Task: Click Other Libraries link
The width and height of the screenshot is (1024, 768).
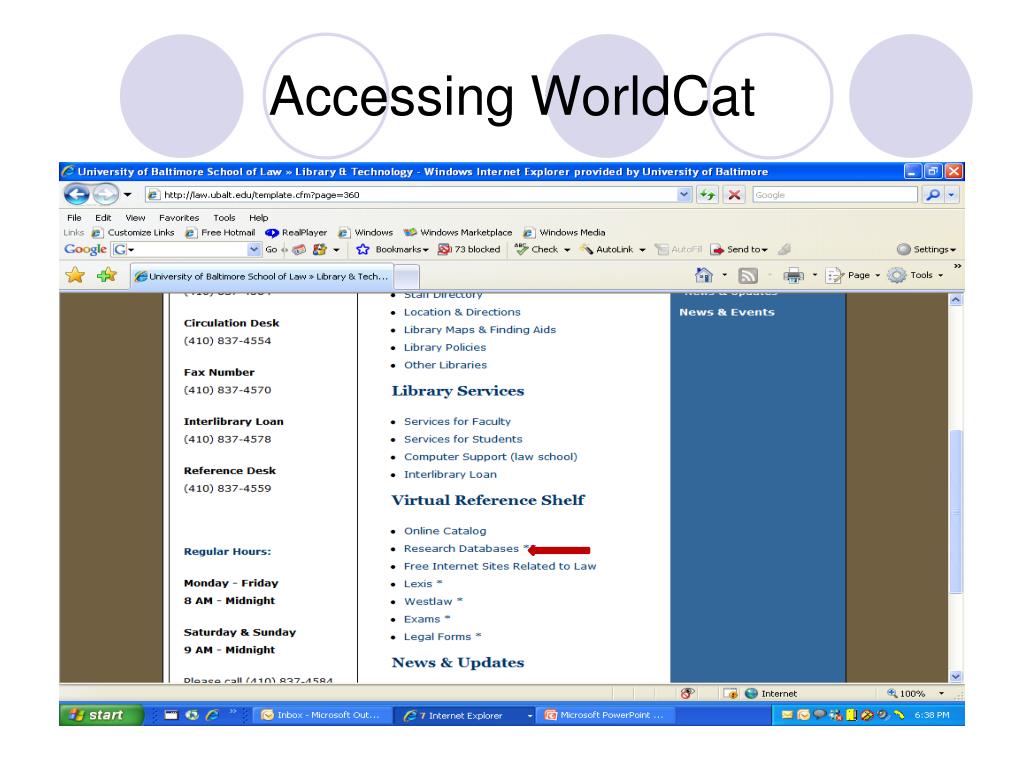Action: [445, 365]
